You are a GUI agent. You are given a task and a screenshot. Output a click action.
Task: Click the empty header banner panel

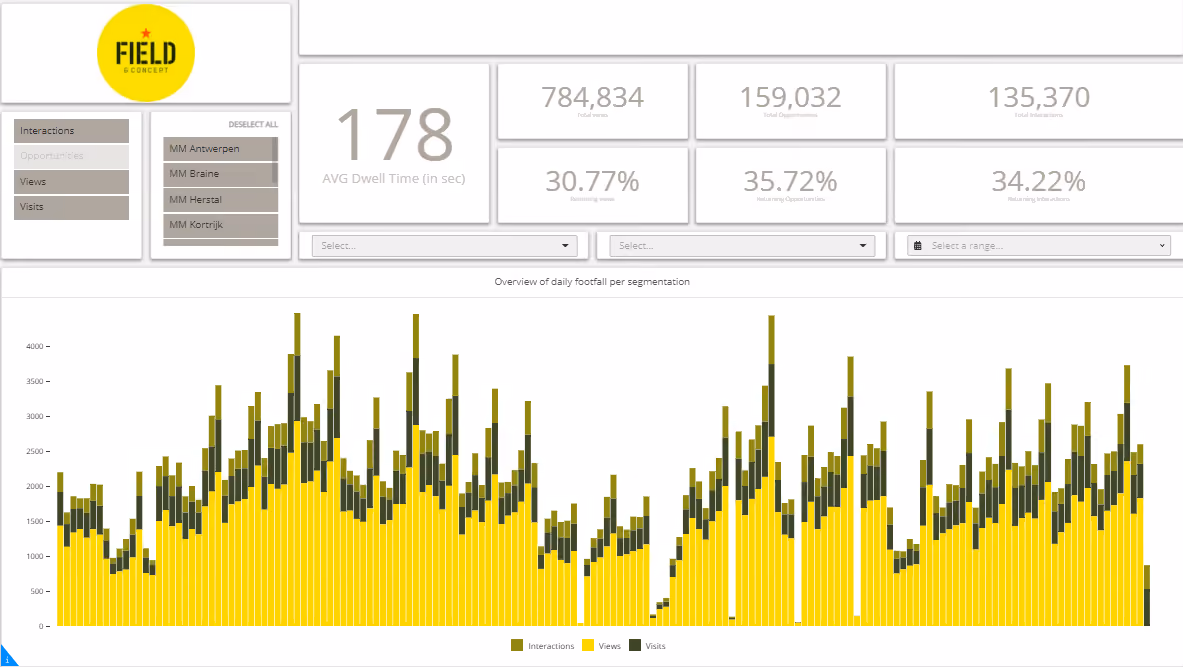click(x=741, y=27)
